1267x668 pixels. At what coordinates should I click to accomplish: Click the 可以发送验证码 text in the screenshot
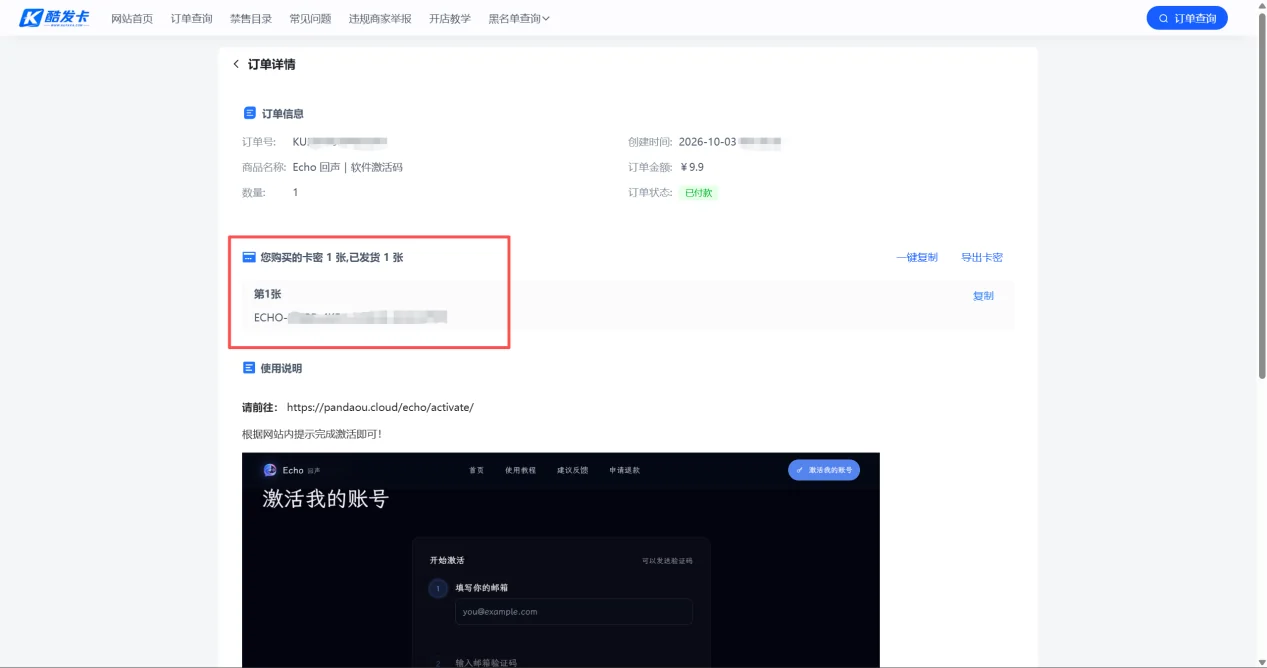[667, 561]
